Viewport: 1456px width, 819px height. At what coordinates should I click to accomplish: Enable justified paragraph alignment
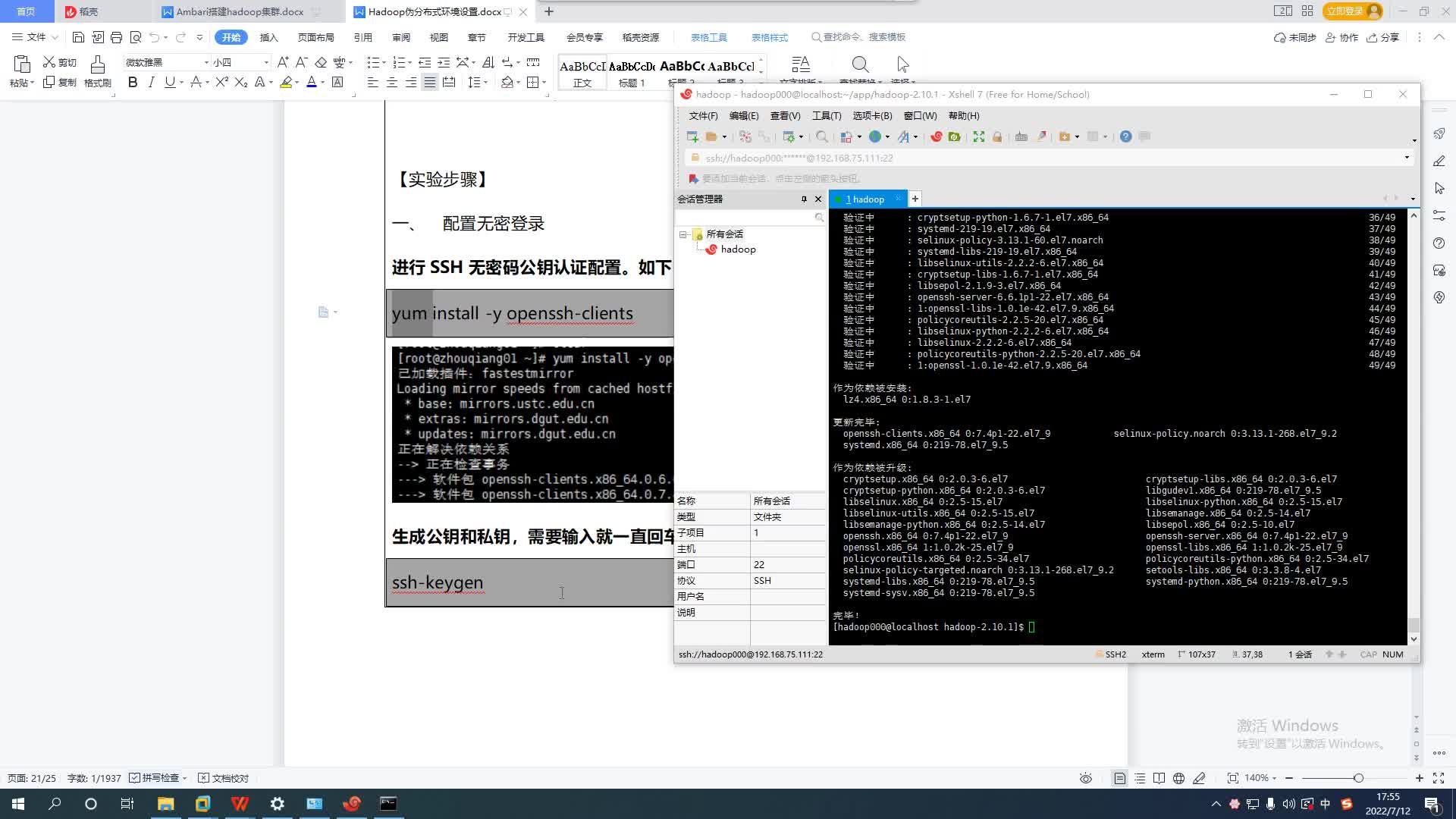click(429, 82)
